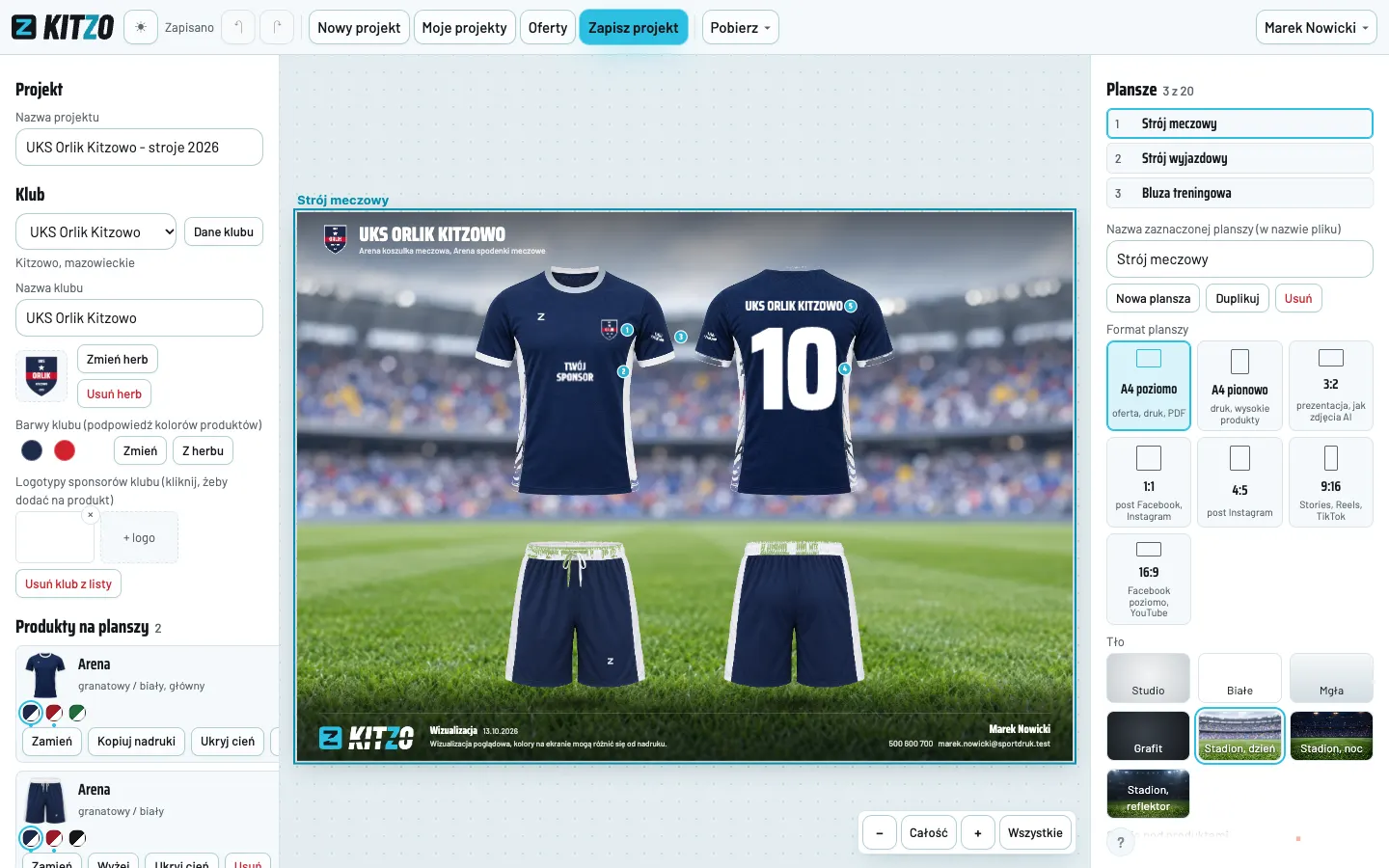Choose the 9:16 Stories format
Screen dimensions: 1389x868
tap(1331, 481)
